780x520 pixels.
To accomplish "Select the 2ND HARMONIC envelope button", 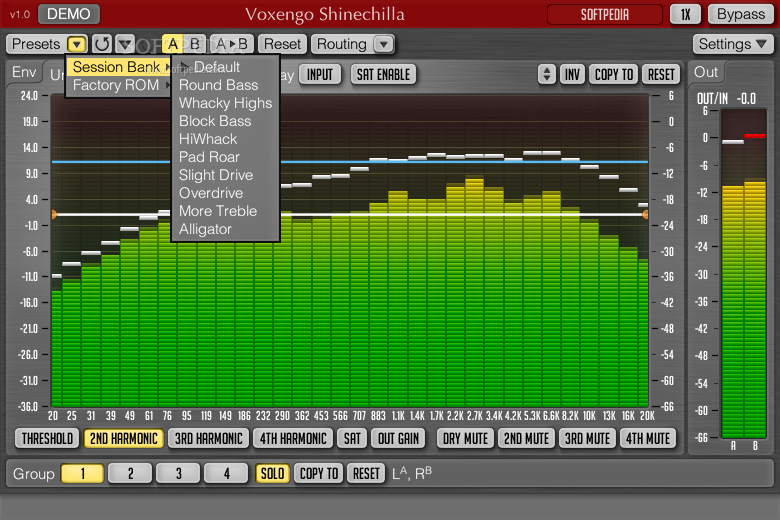I will click(123, 438).
